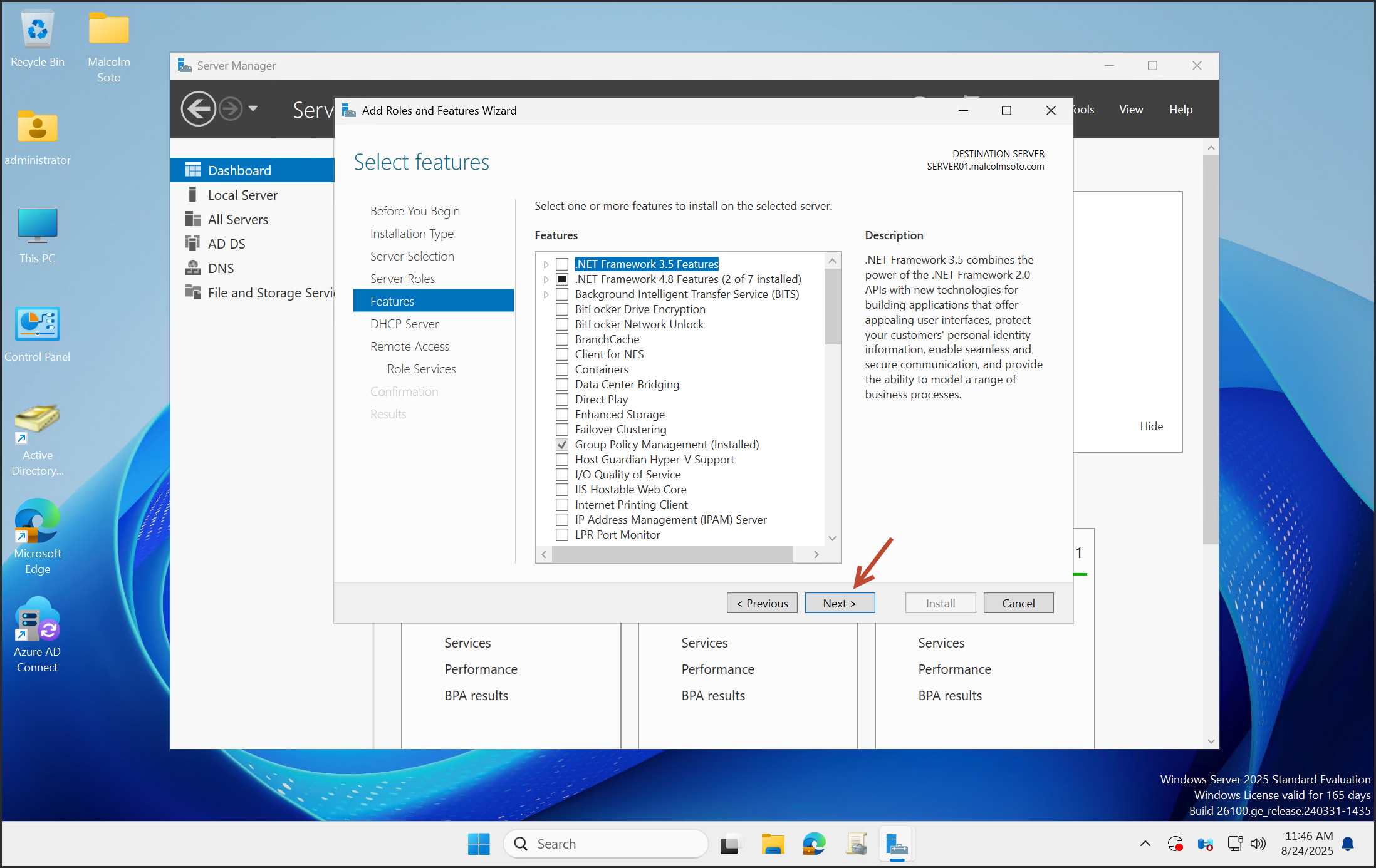Click the Previous button

click(x=762, y=603)
